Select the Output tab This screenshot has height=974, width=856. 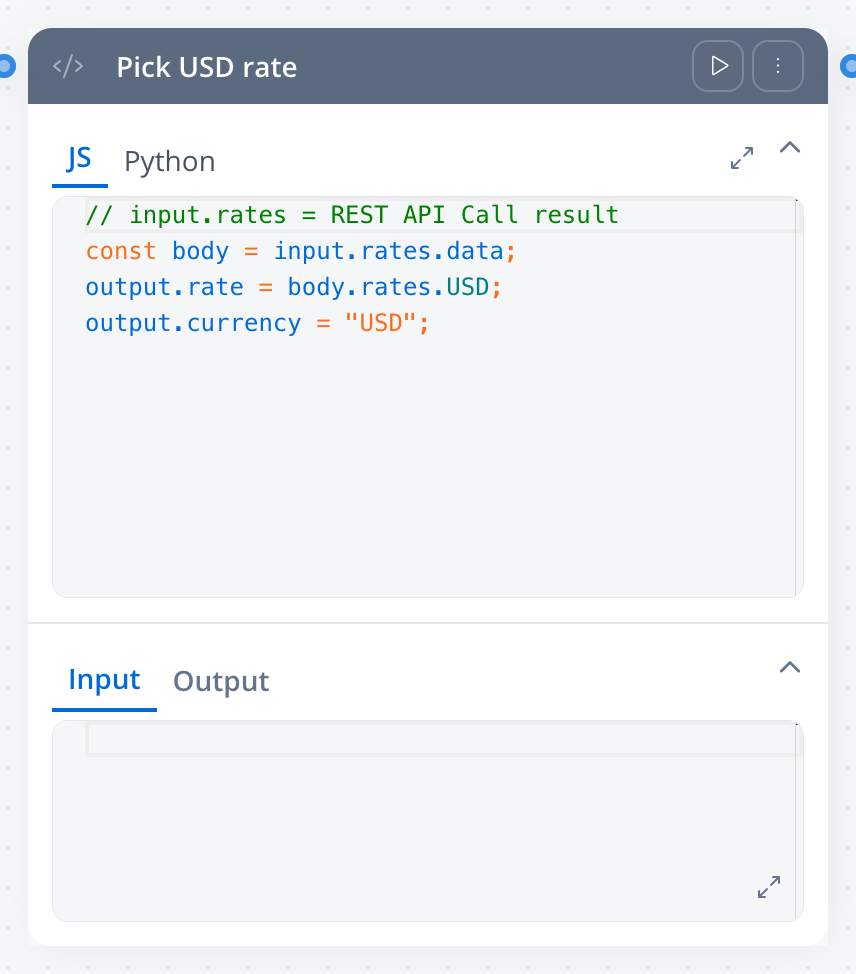(221, 681)
